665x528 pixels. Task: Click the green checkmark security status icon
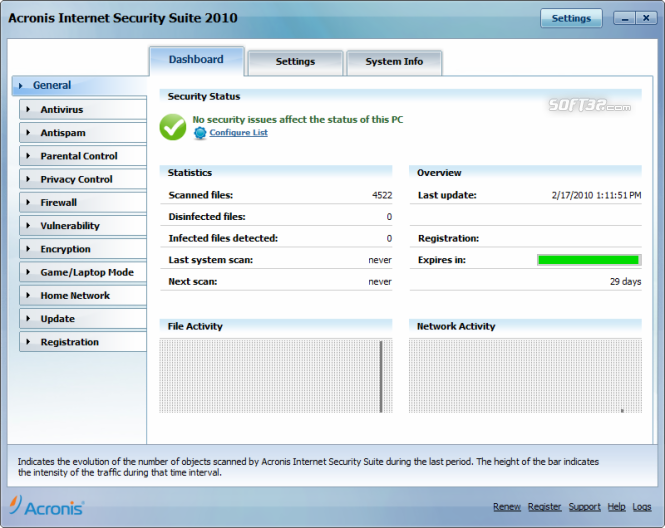coord(173,127)
